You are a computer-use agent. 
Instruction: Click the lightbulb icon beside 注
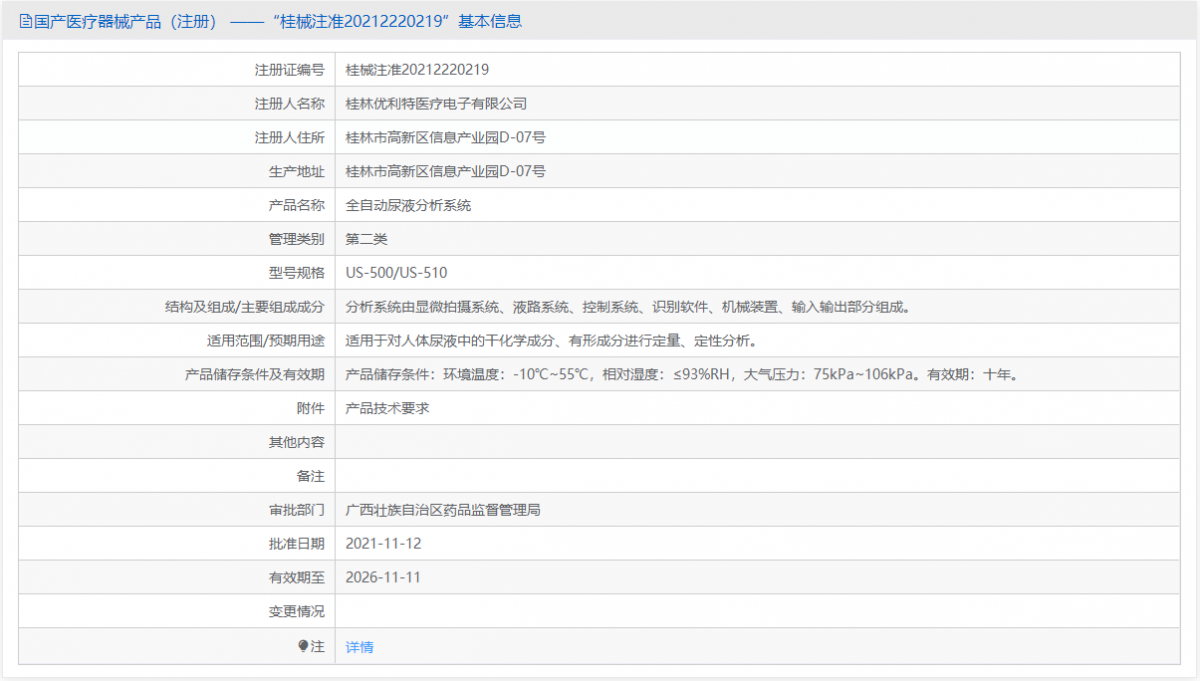point(304,646)
